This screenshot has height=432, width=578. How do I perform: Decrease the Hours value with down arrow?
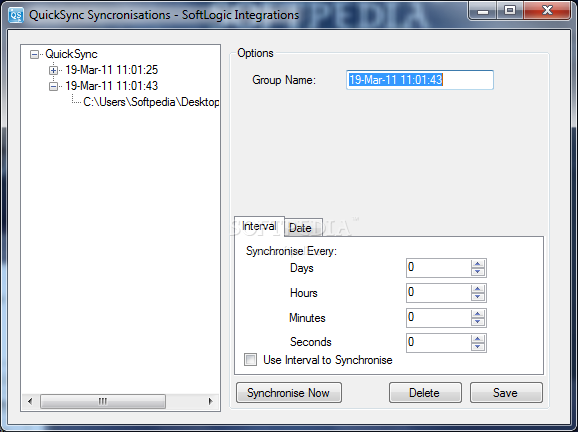click(x=478, y=297)
